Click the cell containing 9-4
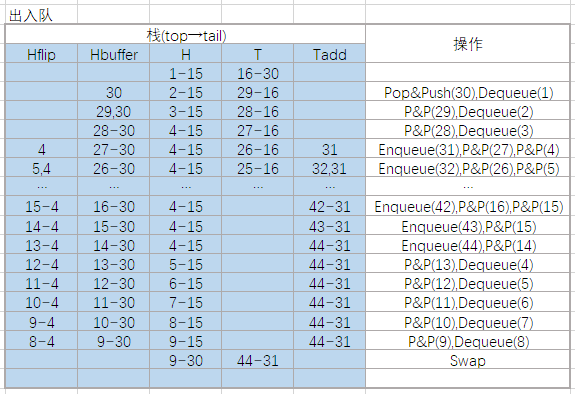The height and width of the screenshot is (394, 575). tap(41, 322)
